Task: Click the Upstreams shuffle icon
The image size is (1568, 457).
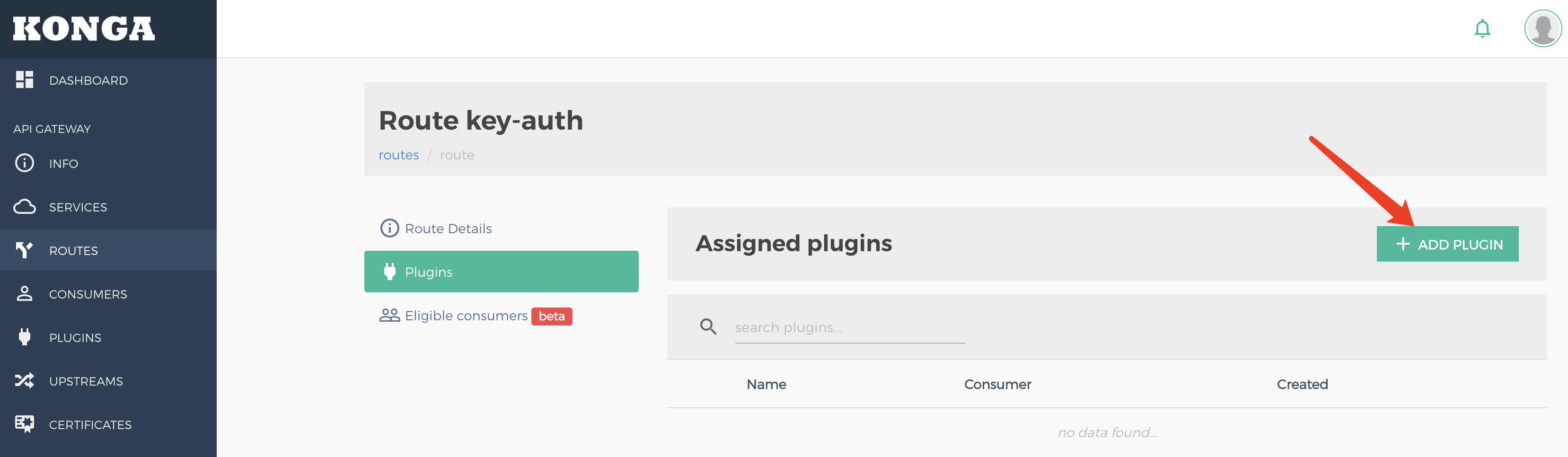Action: click(24, 381)
